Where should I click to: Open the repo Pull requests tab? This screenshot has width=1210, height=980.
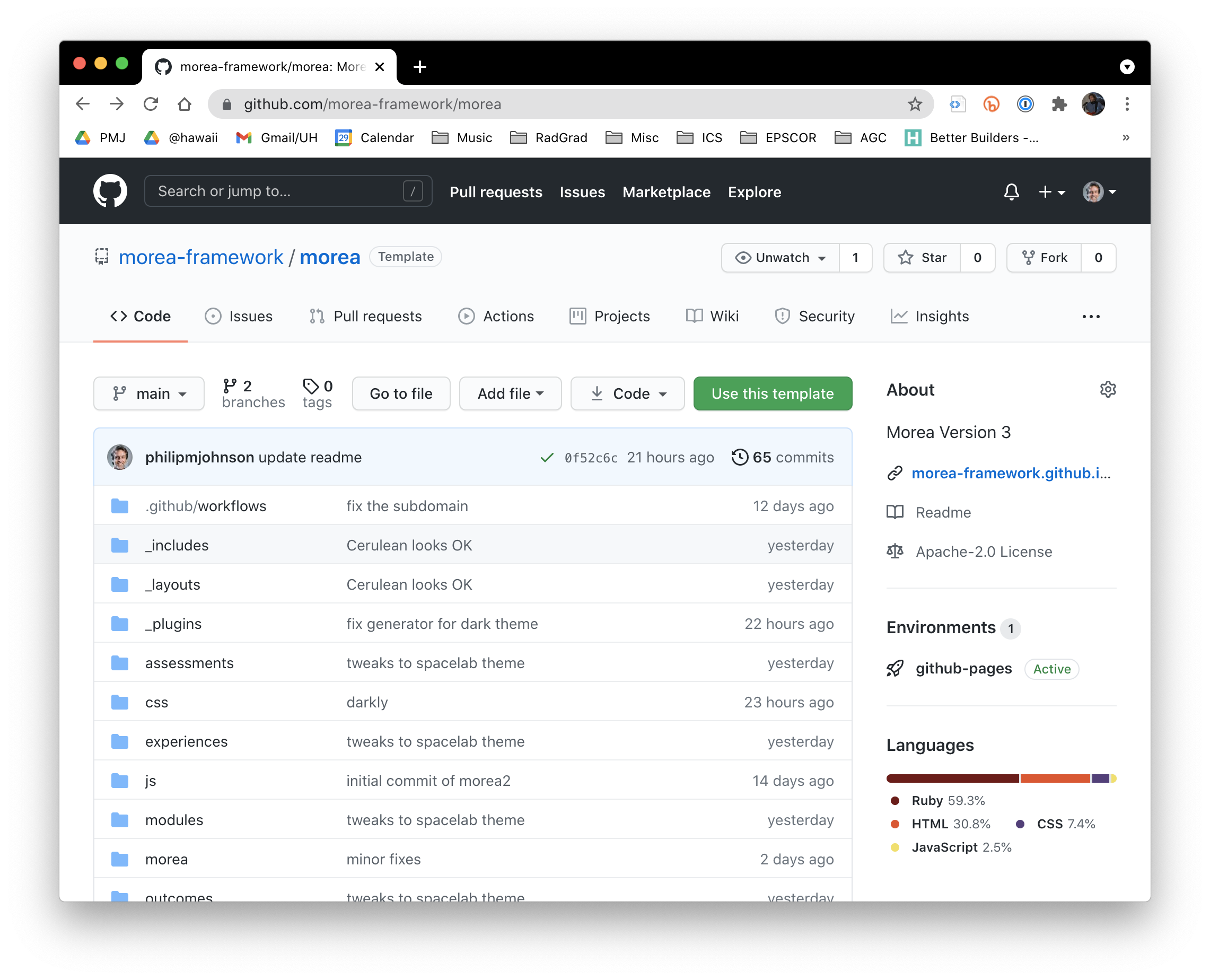pos(366,316)
